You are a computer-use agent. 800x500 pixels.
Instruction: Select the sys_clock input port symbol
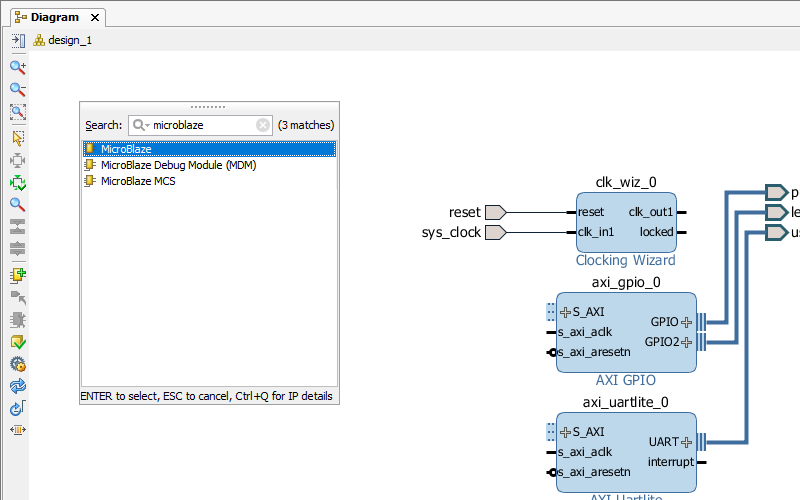495,233
